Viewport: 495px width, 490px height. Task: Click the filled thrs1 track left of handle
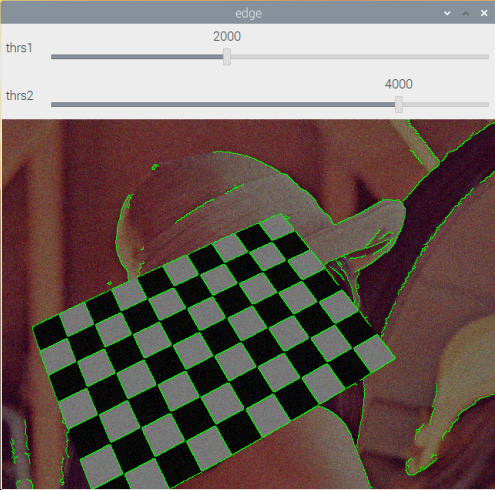(x=137, y=57)
